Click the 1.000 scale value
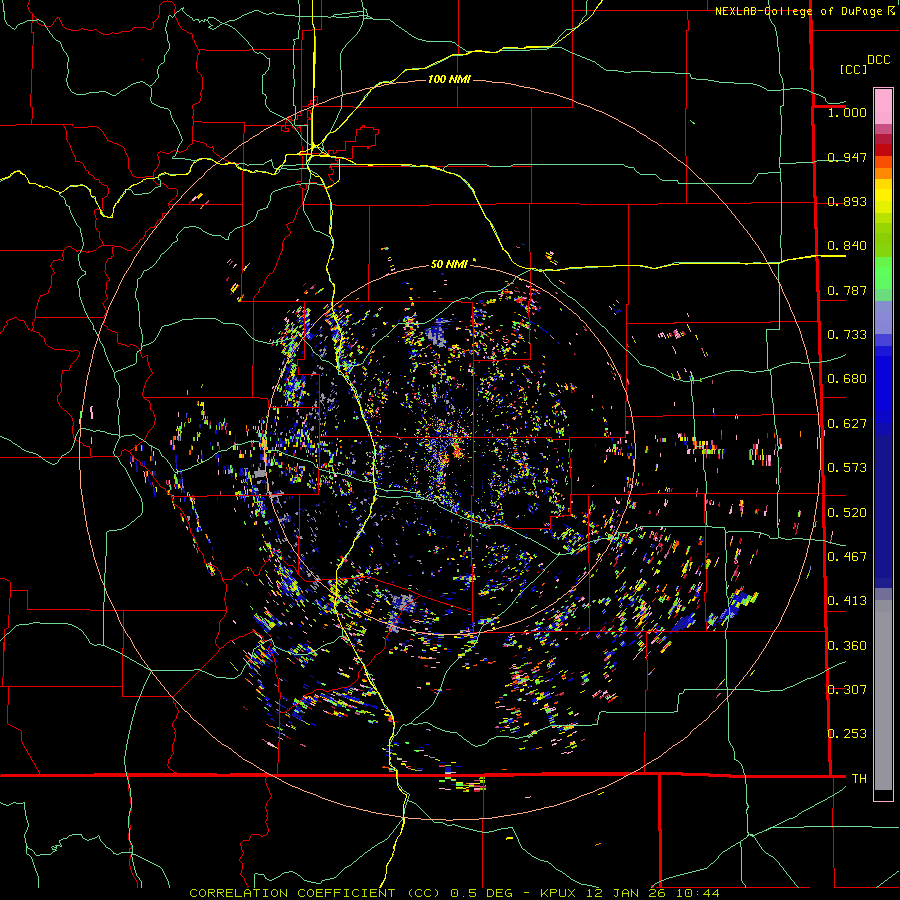This screenshot has height=900, width=900. point(847,112)
